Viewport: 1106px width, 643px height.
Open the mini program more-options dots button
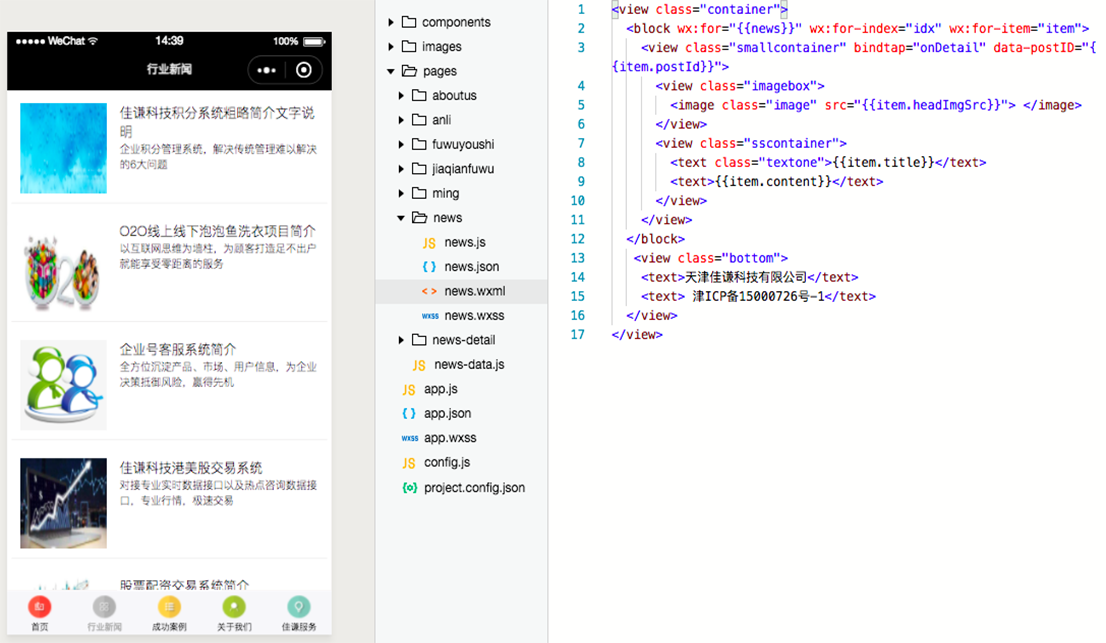[x=266, y=70]
